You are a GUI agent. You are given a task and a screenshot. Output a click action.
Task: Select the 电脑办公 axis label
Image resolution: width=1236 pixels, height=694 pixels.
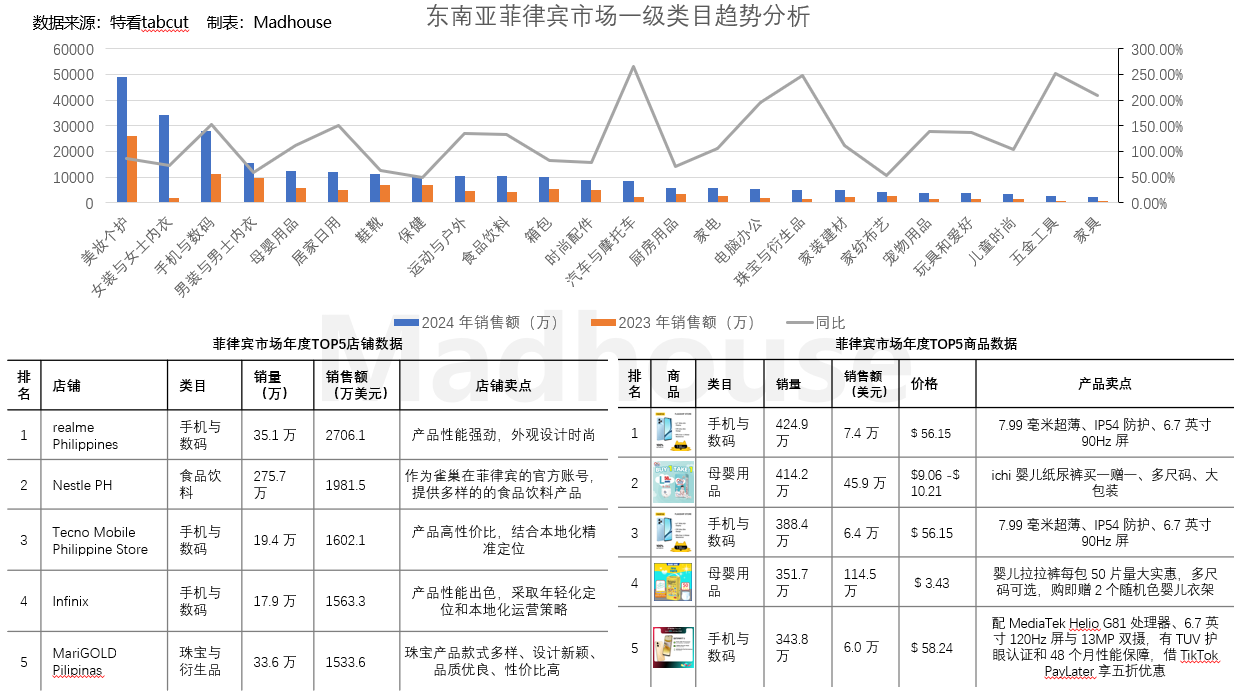coord(736,239)
